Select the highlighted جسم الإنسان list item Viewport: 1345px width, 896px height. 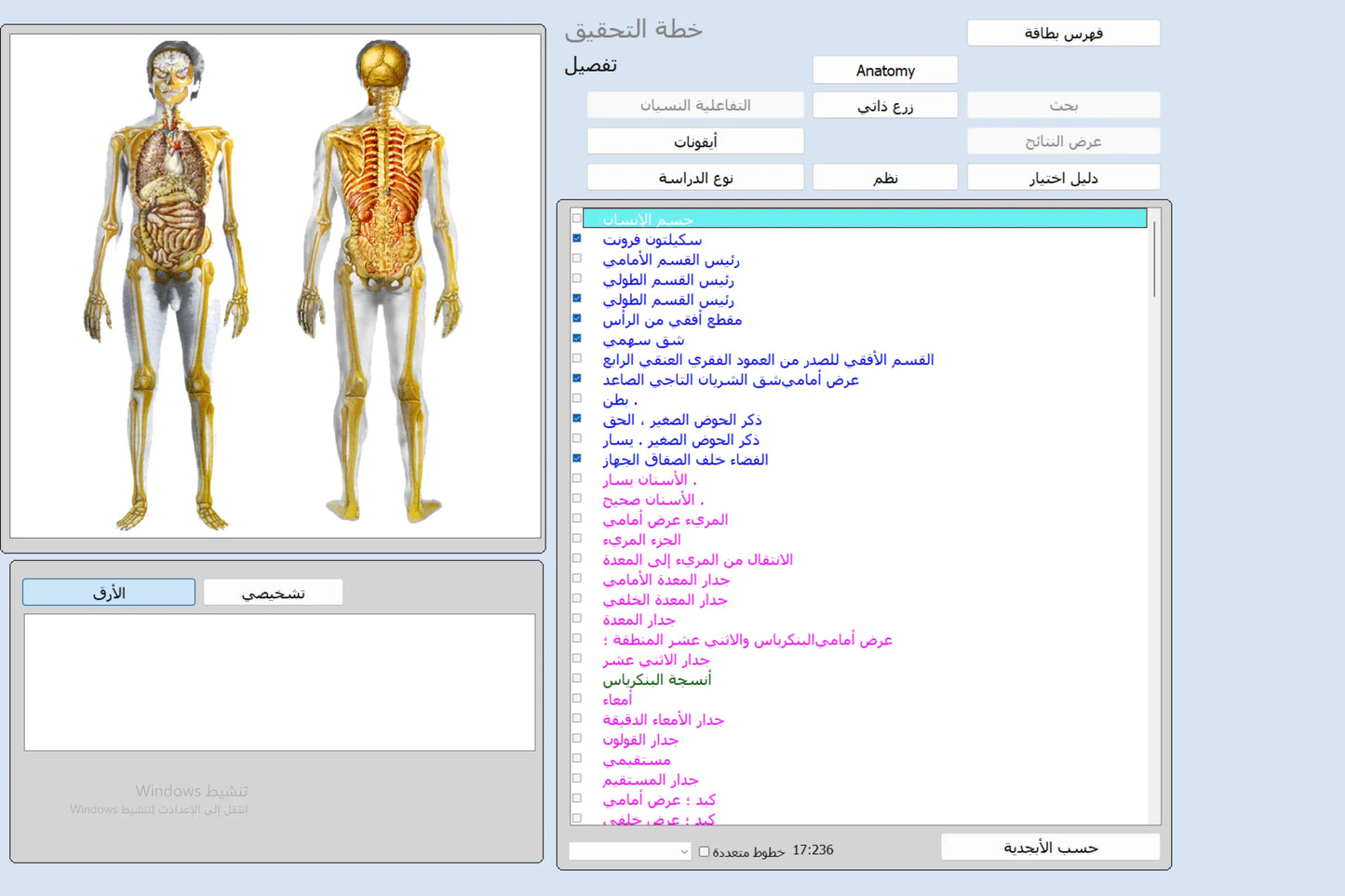click(x=864, y=220)
